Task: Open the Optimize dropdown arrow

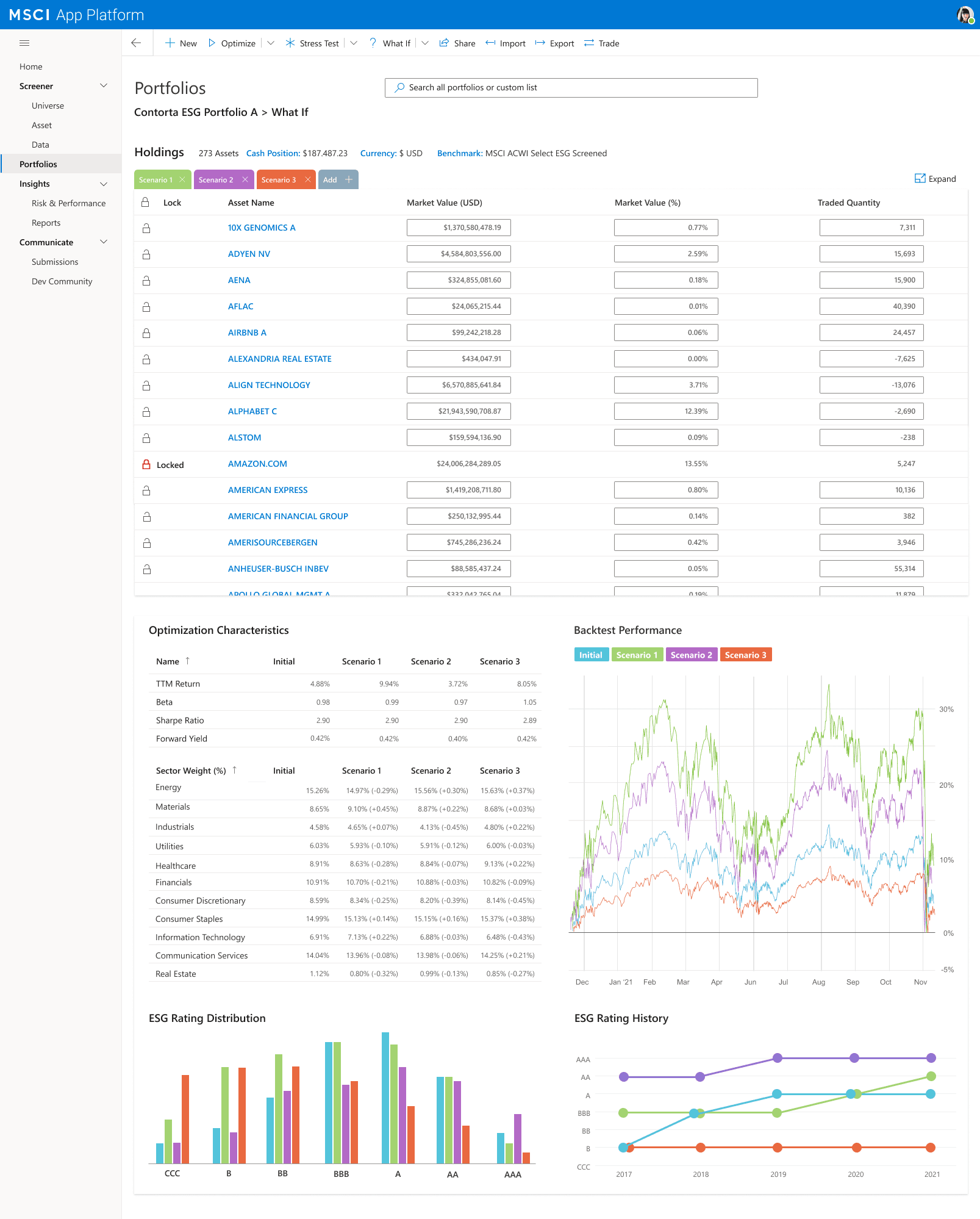Action: coord(271,43)
